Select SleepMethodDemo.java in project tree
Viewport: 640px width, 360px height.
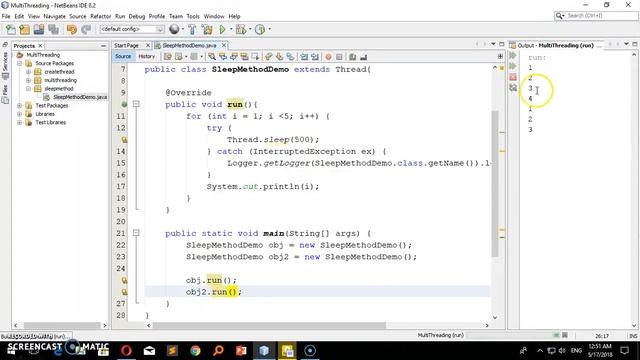click(x=80, y=97)
